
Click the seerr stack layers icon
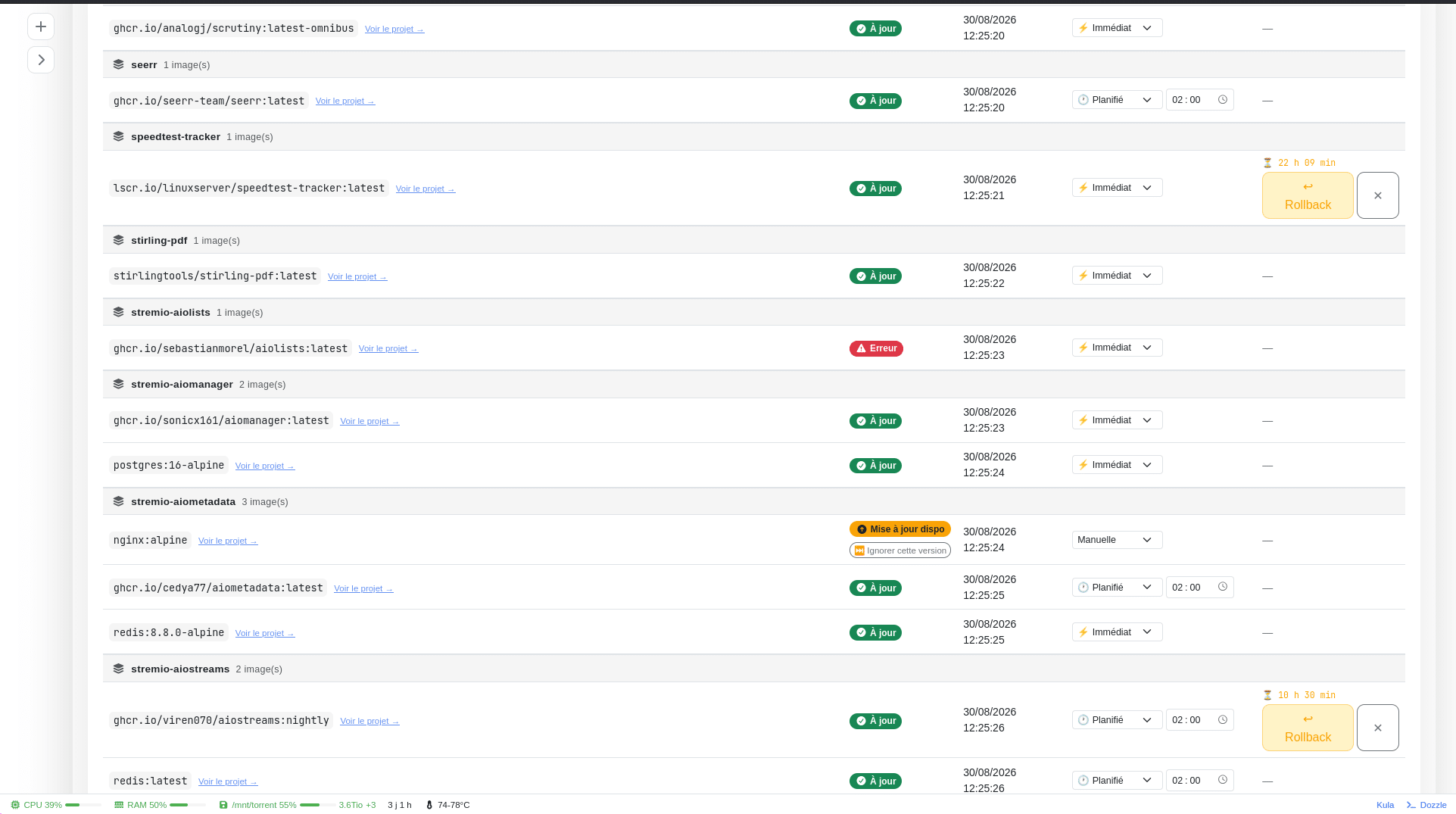tap(118, 64)
